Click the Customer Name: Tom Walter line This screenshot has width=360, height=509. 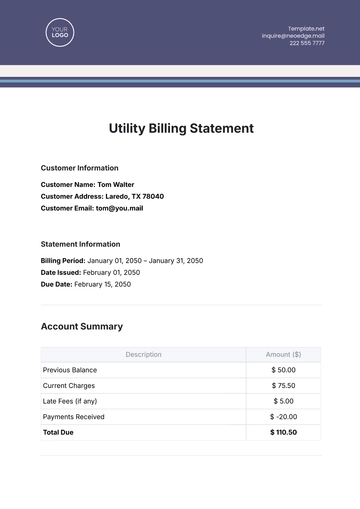tap(87, 185)
